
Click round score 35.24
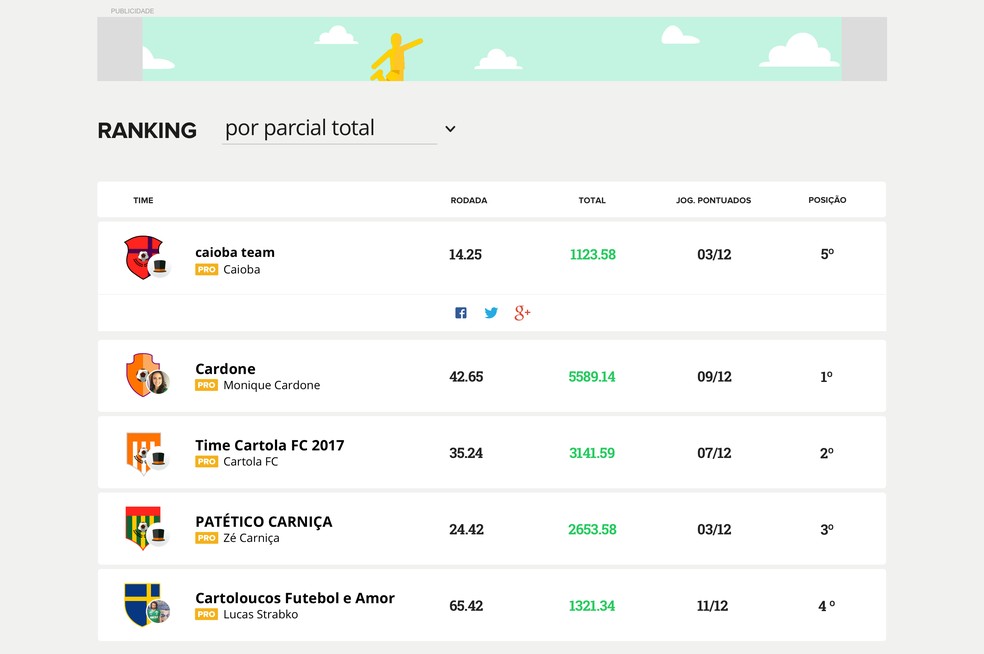point(466,453)
